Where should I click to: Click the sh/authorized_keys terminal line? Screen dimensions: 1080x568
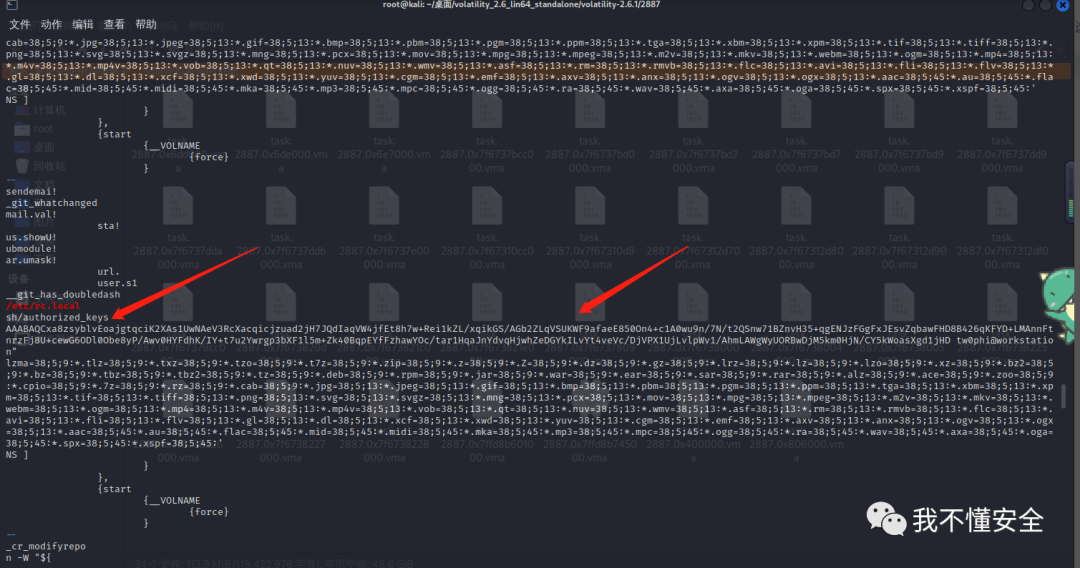57,317
